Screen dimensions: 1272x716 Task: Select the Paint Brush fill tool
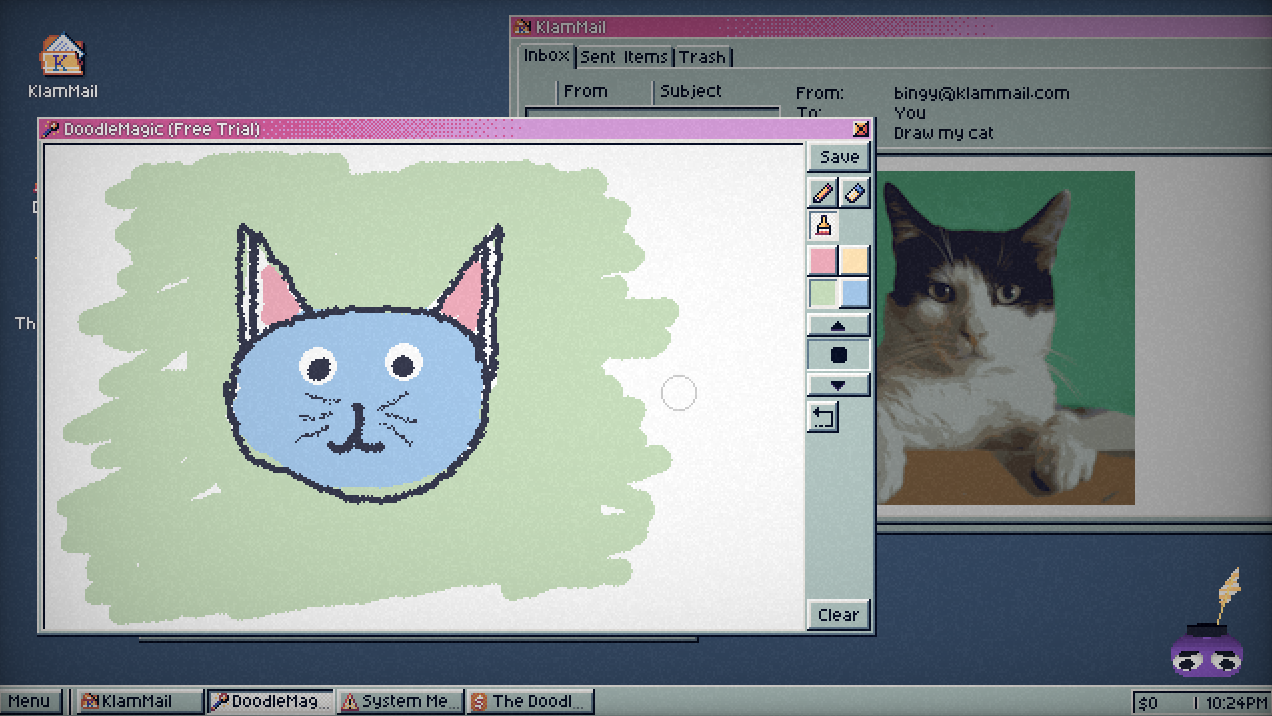point(823,225)
